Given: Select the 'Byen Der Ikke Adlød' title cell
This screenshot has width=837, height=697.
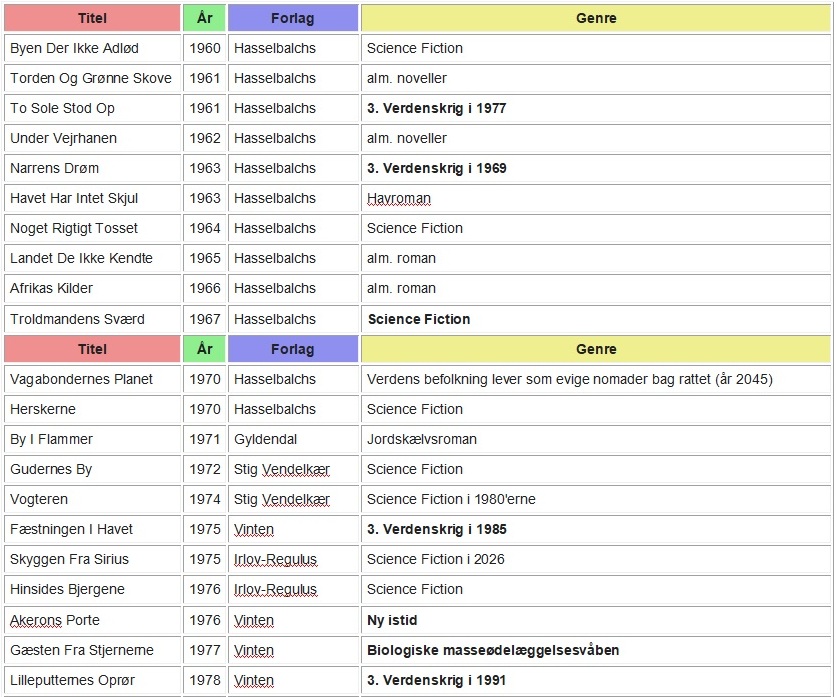Looking at the screenshot, I should click(73, 48).
